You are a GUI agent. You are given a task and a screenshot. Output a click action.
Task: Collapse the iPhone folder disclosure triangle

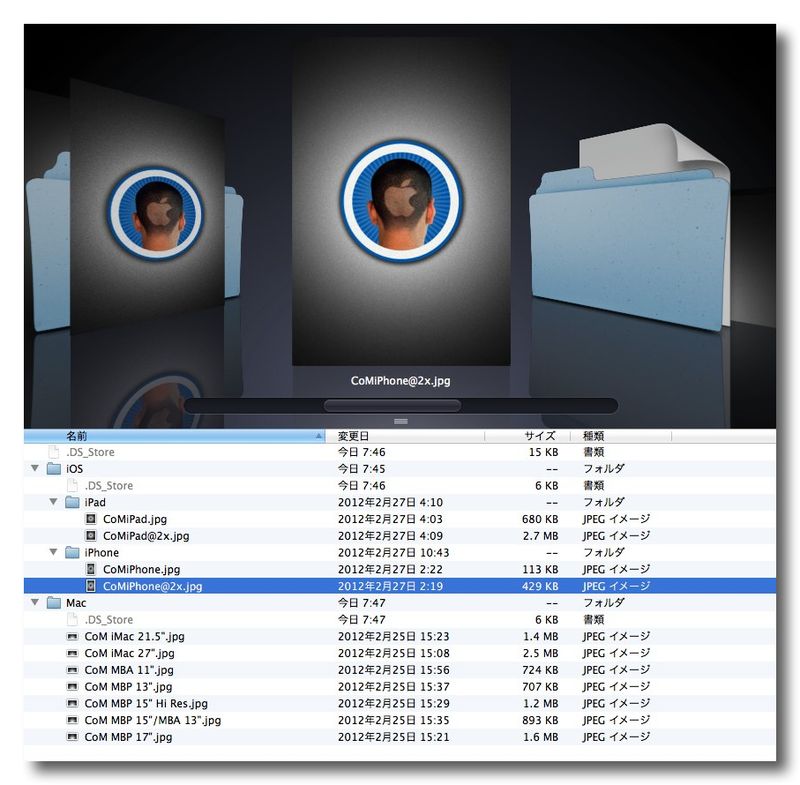pyautogui.click(x=53, y=552)
